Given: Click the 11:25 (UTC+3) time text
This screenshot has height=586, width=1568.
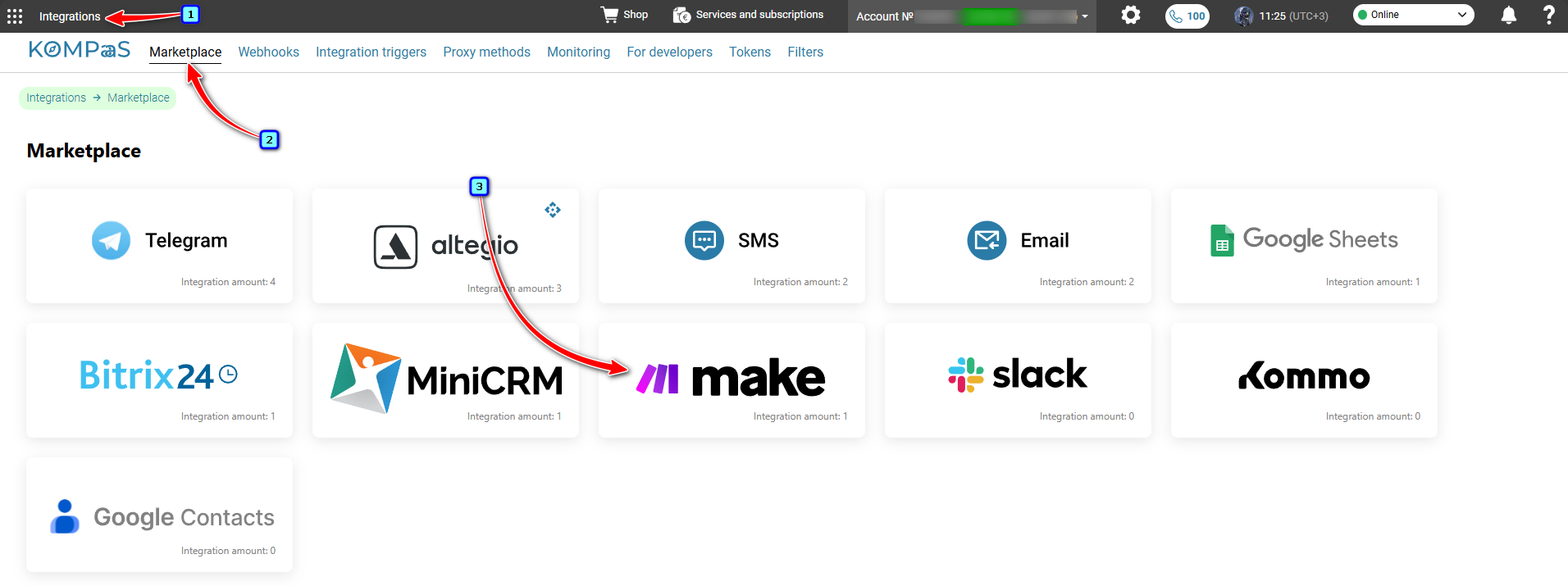Looking at the screenshot, I should coord(1294,16).
